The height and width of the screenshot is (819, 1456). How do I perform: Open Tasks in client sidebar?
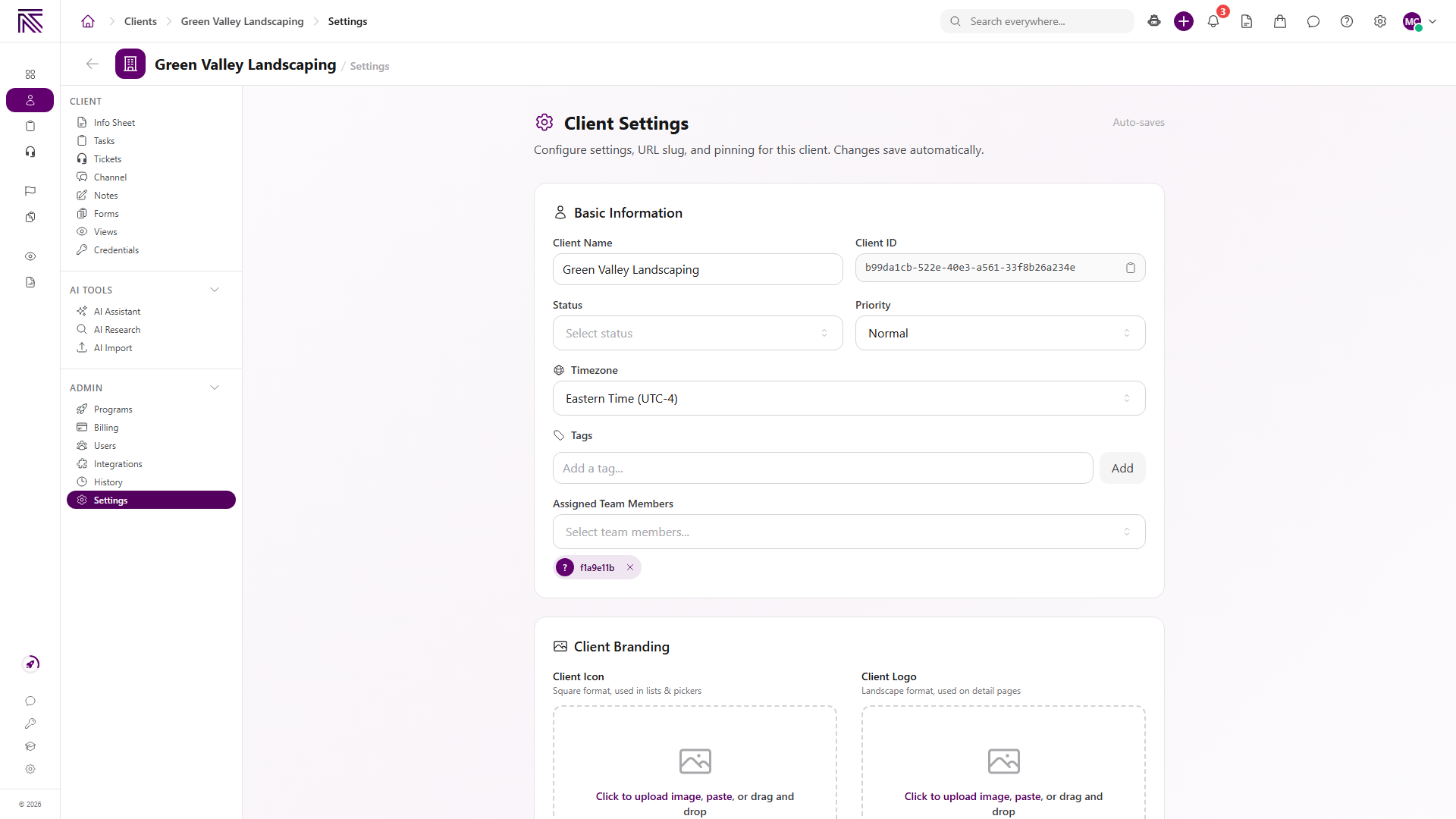click(152, 140)
